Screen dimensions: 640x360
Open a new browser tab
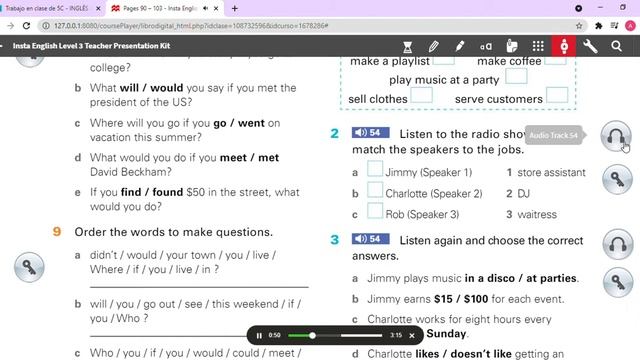pyautogui.click(x=235, y=8)
